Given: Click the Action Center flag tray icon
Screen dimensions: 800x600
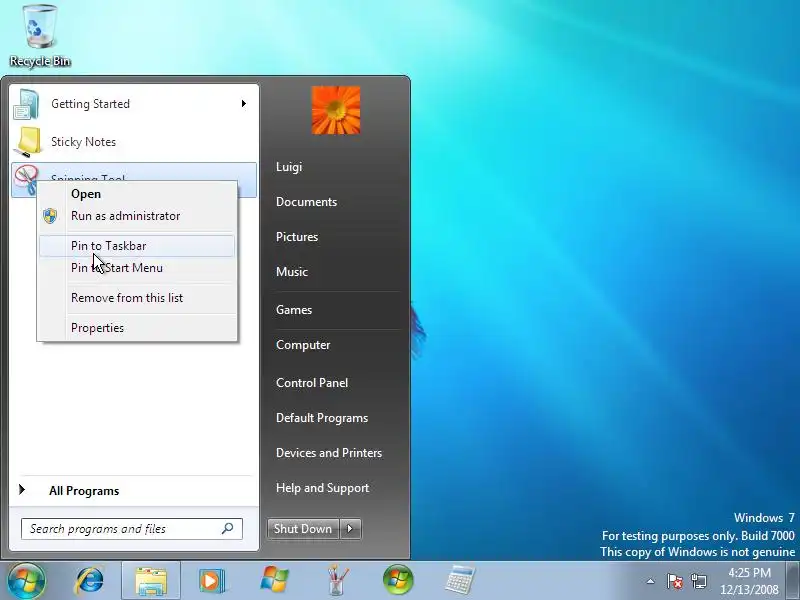Looking at the screenshot, I should point(674,581).
